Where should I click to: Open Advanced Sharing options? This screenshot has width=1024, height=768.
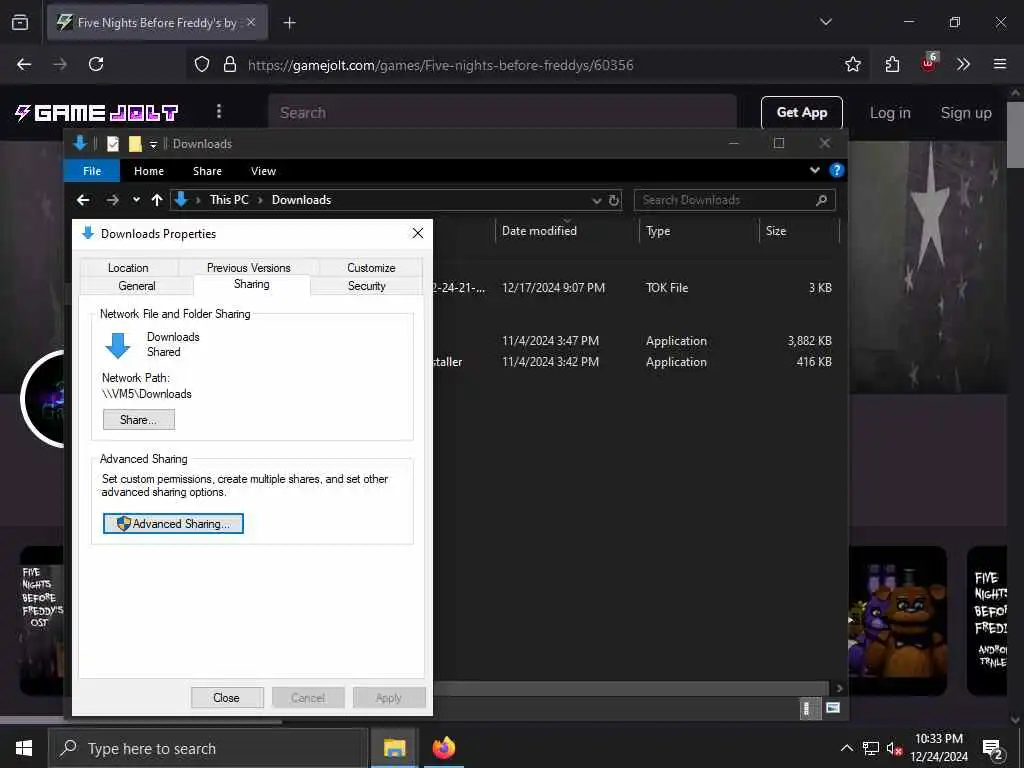(173, 523)
